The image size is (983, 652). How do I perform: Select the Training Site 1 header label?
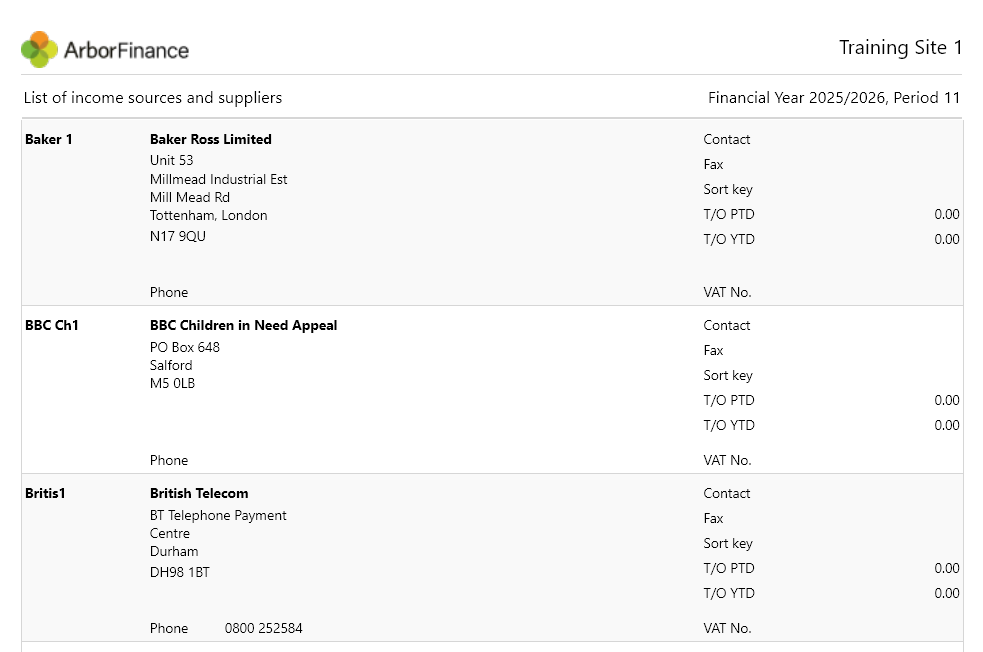click(900, 48)
